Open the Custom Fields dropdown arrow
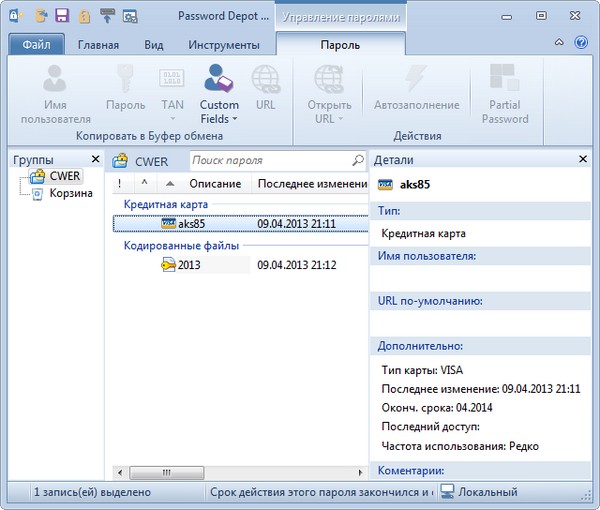 coord(234,119)
